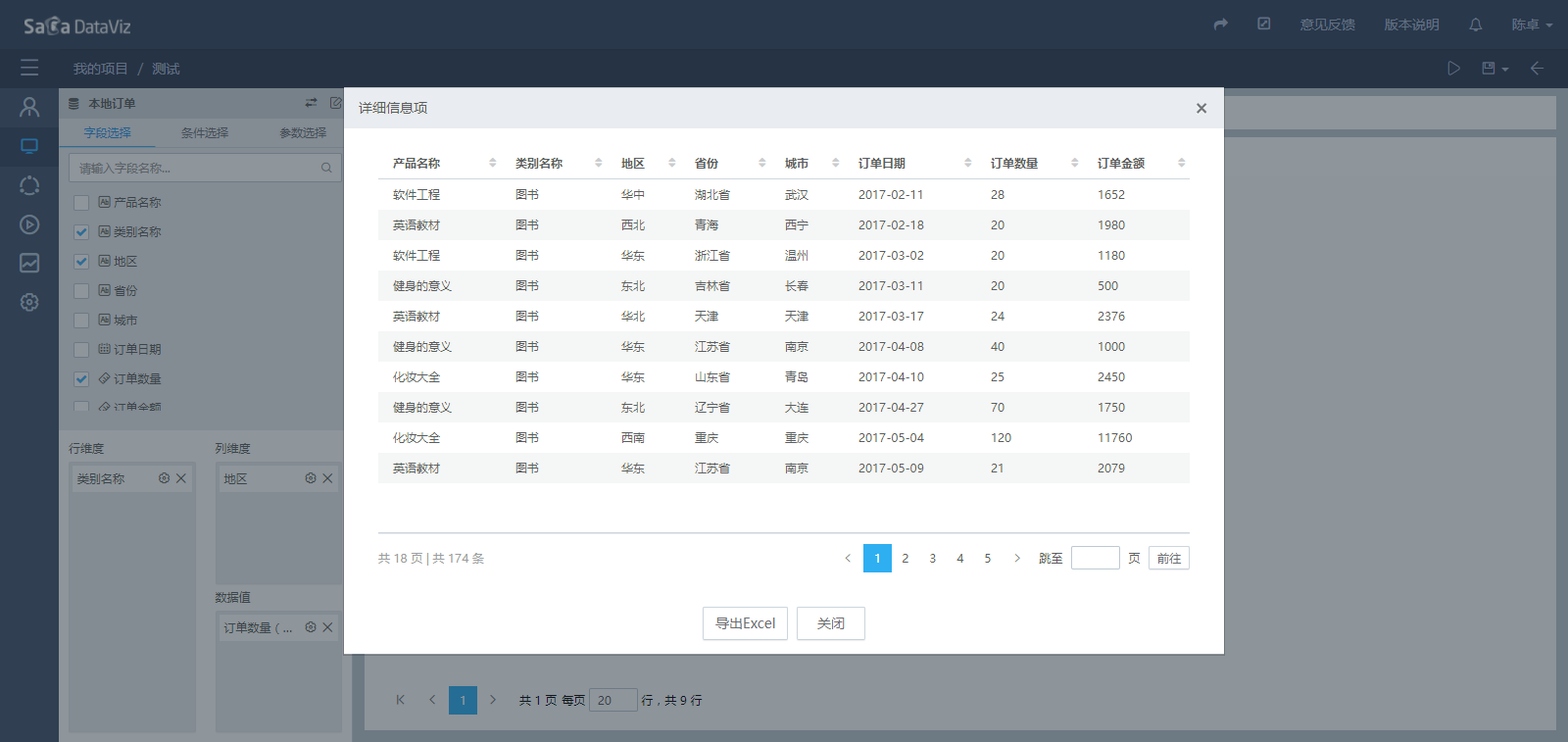Sort by 省份 column sort arrows

pos(761,163)
